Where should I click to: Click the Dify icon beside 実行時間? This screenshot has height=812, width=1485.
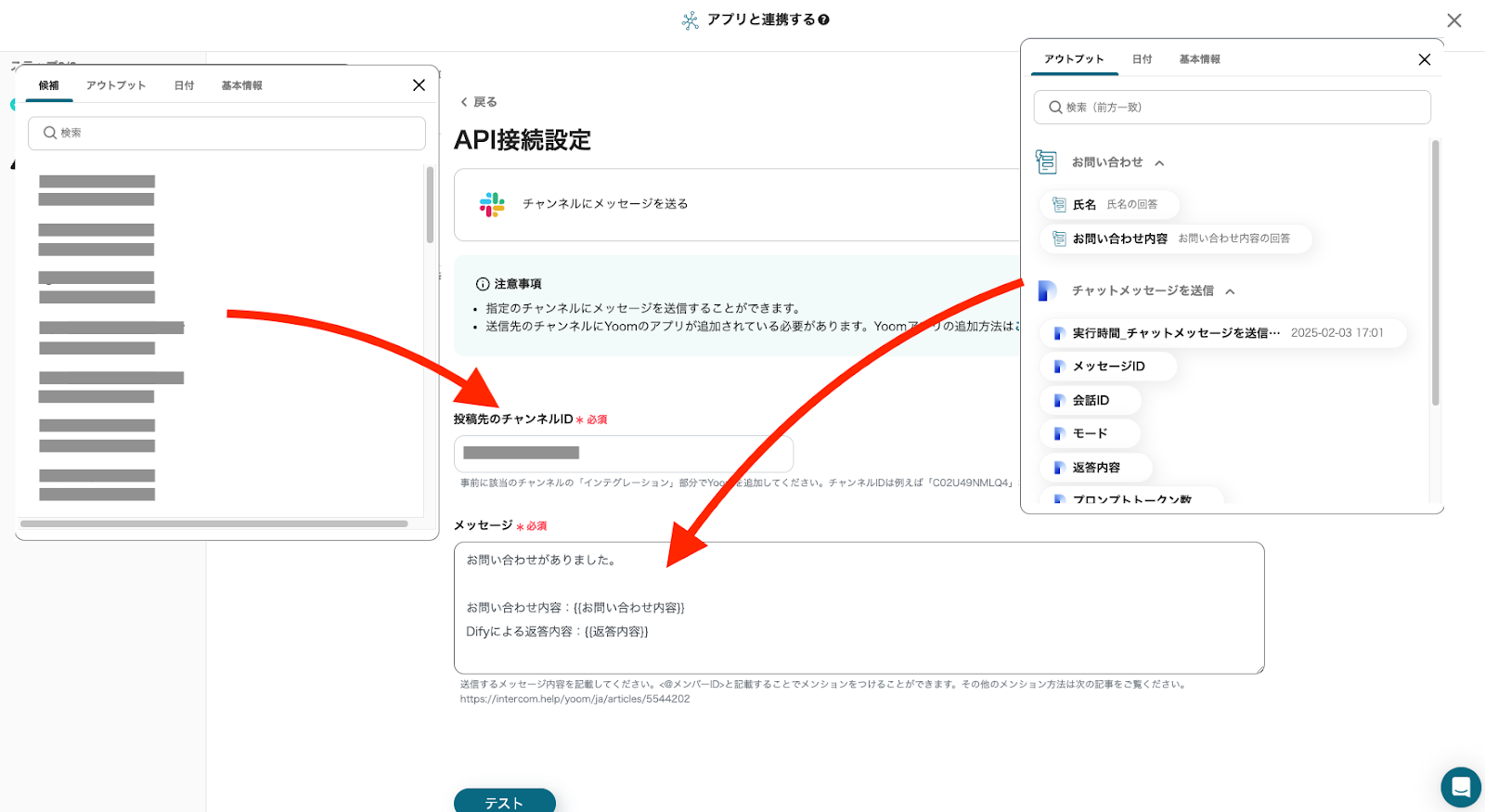point(1058,333)
